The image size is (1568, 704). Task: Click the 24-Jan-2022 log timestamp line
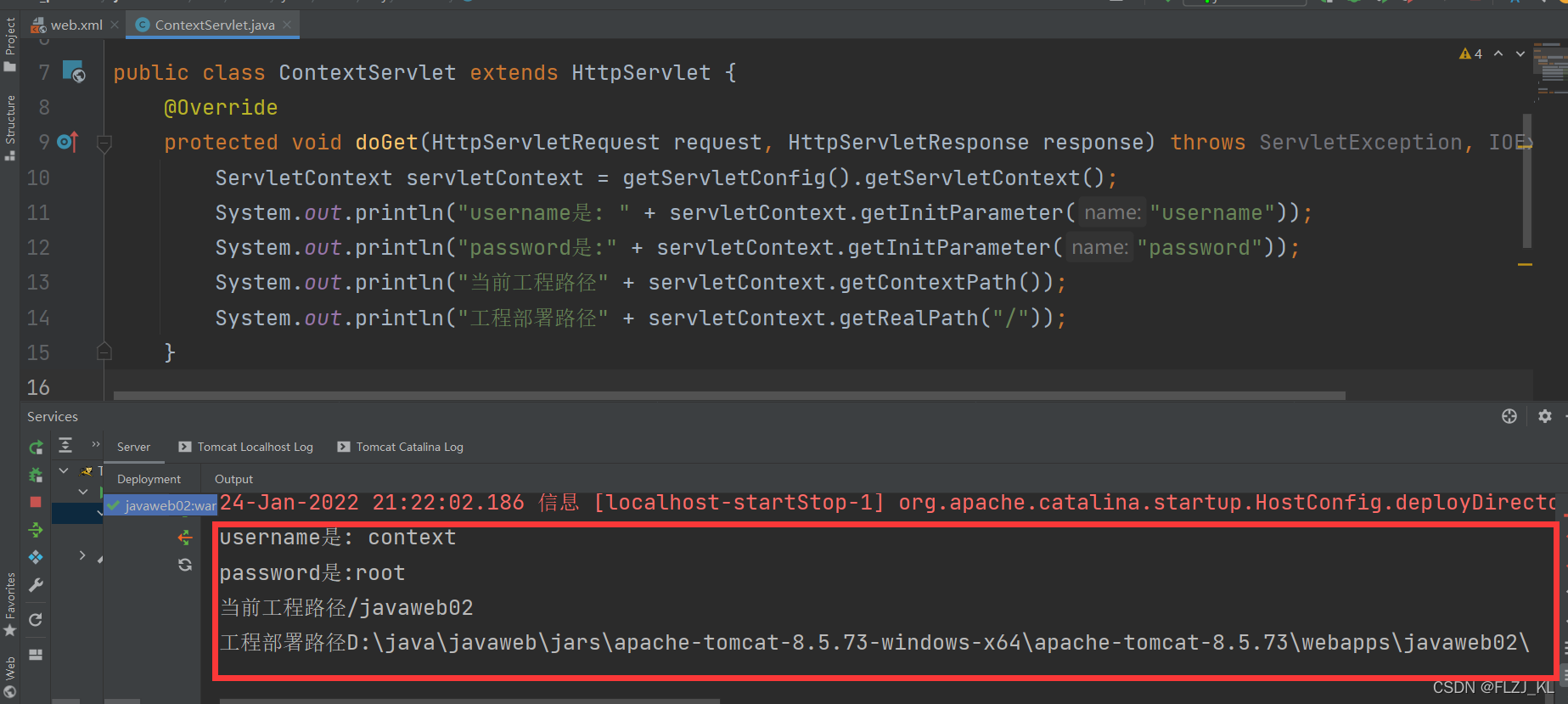(887, 503)
